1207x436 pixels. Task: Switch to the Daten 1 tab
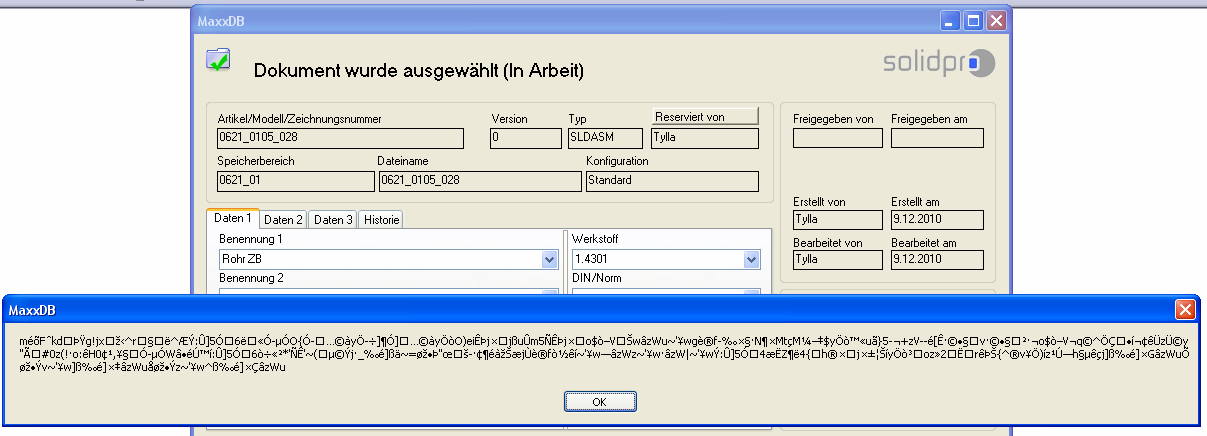click(233, 219)
